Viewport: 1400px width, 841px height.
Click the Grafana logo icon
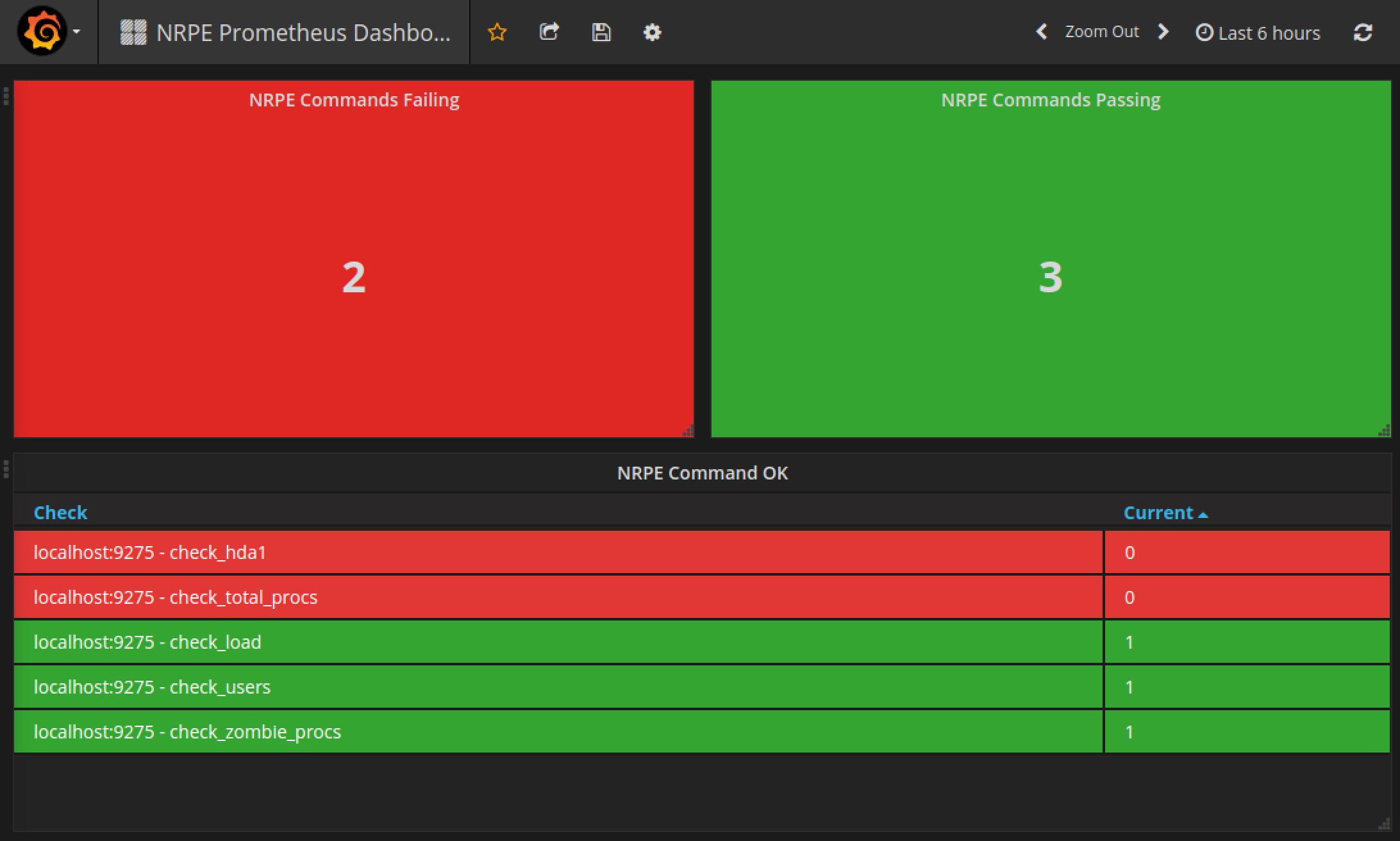[42, 31]
